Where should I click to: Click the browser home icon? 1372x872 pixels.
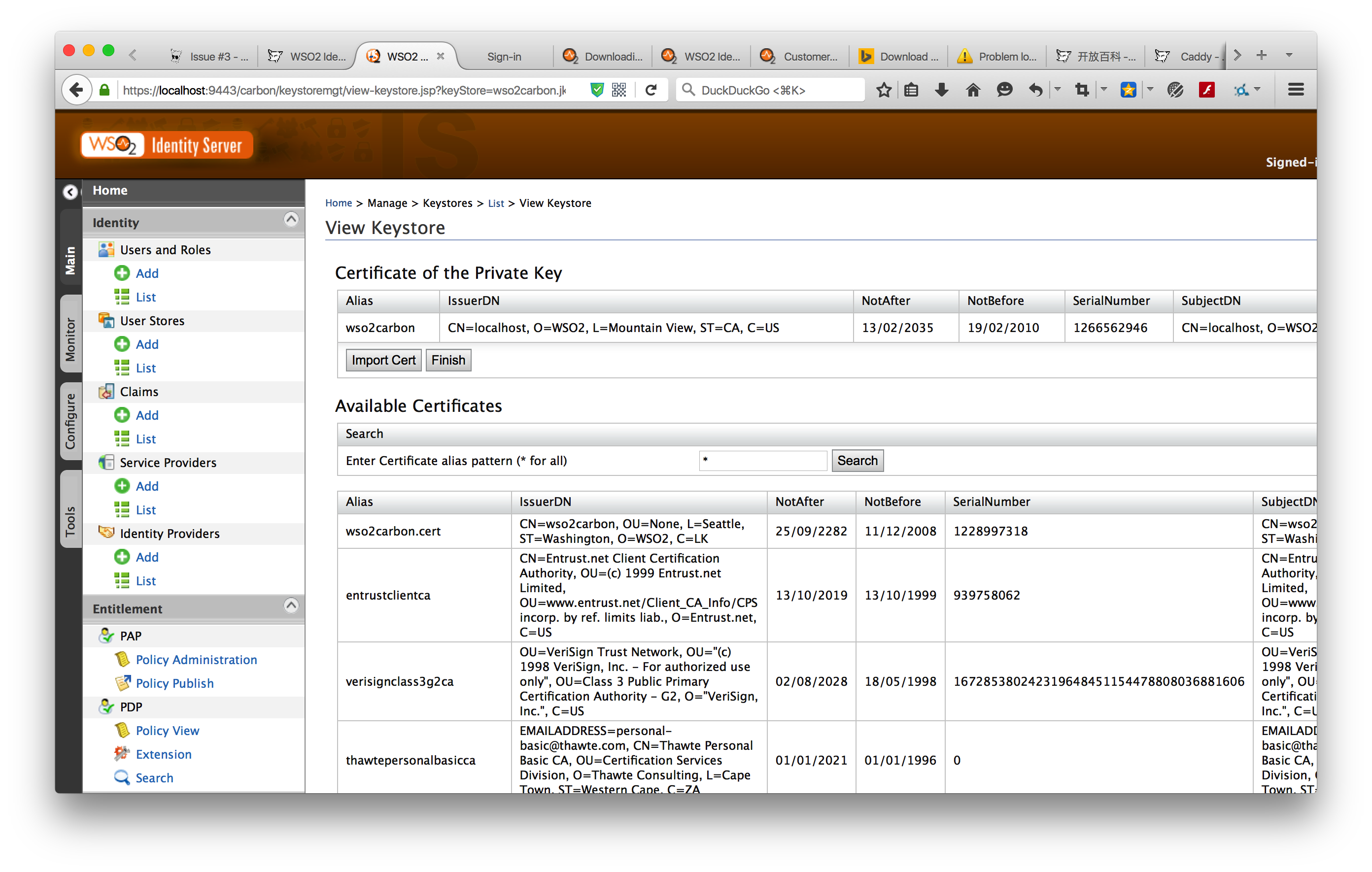(973, 90)
